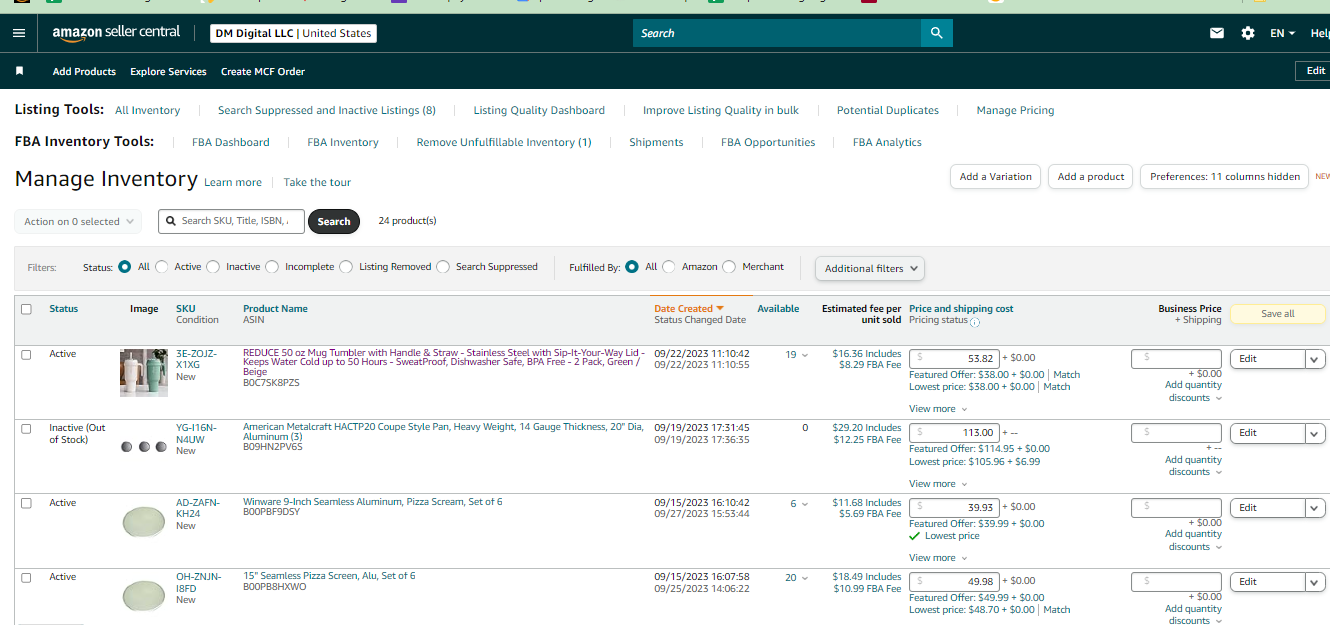Click the top Search input field

click(777, 33)
